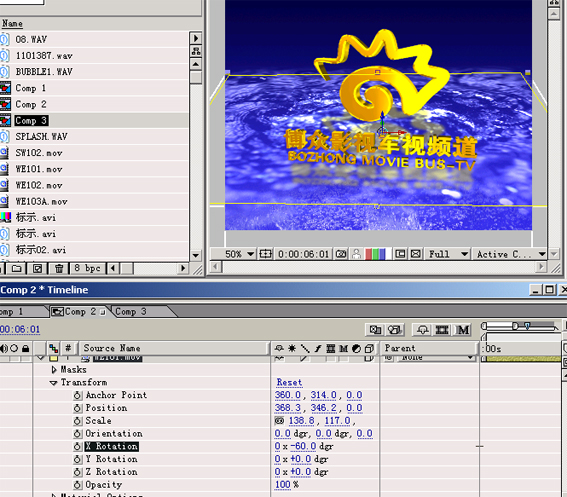Viewport: 567px width, 497px height.
Task: Click the viewer timecode 0:00:06:01
Action: (x=304, y=254)
